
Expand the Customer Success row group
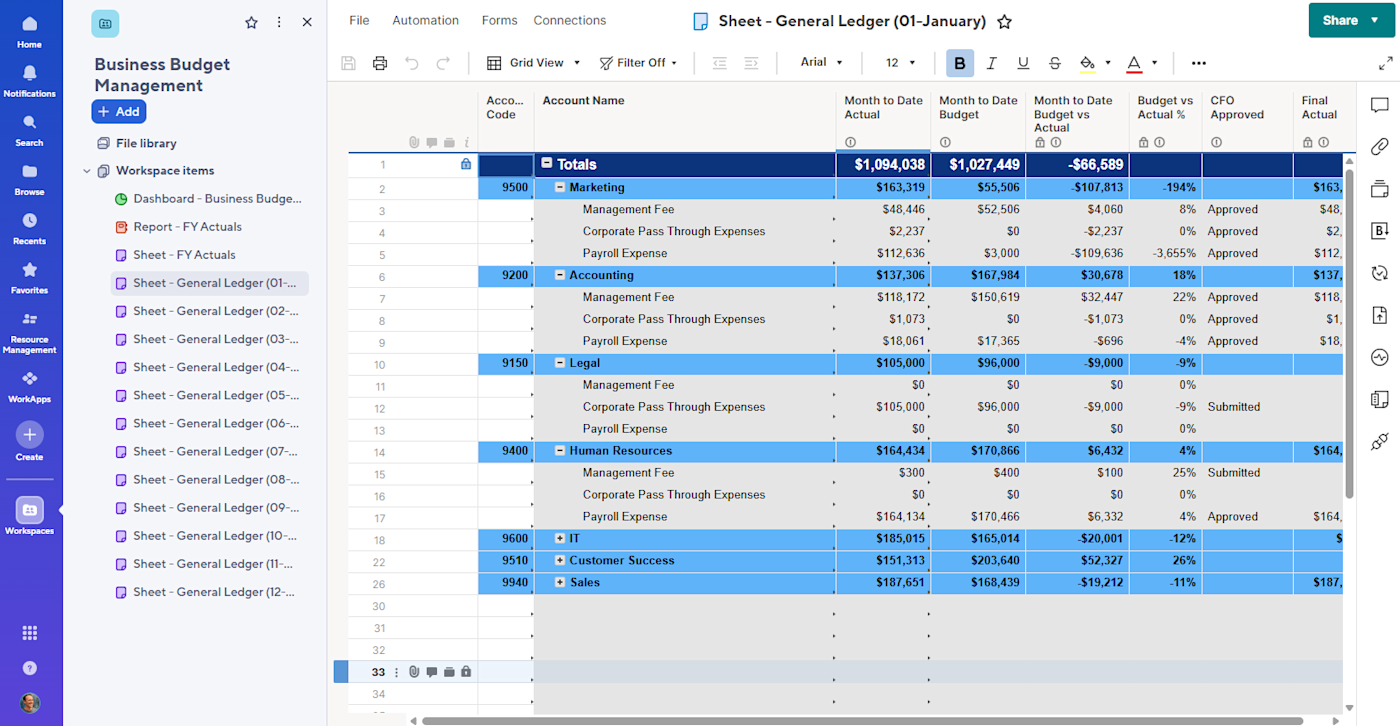click(x=561, y=560)
